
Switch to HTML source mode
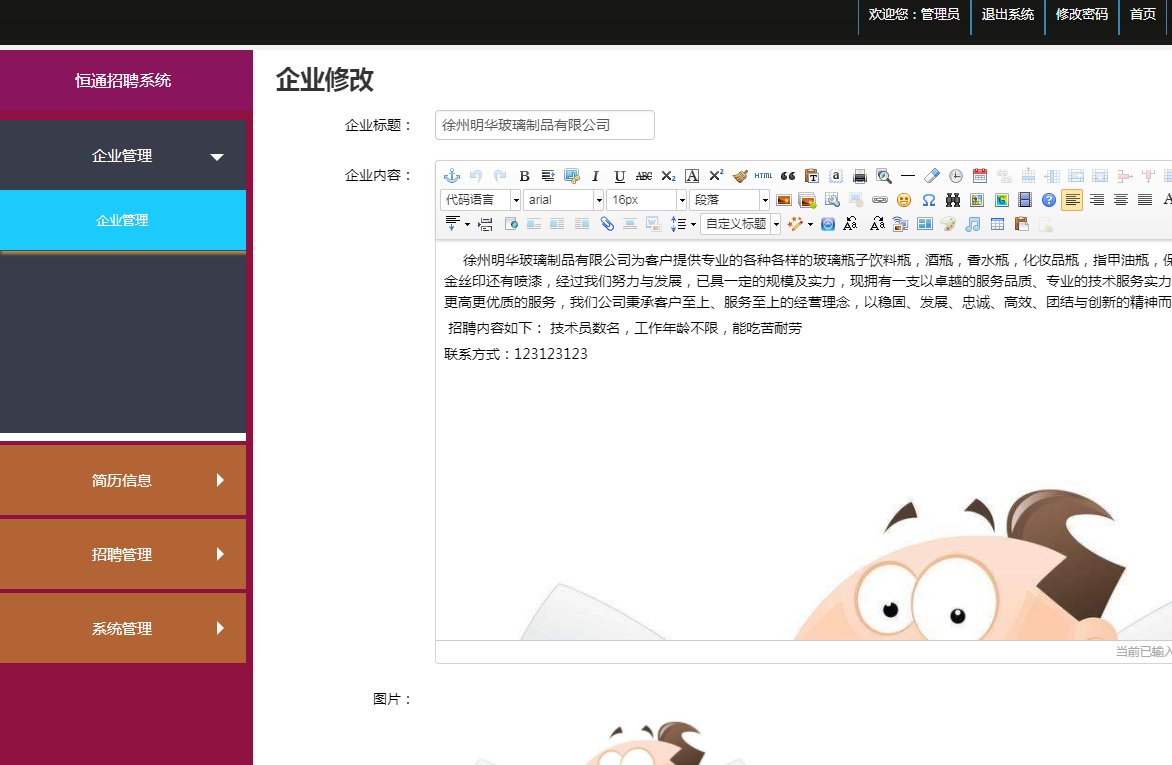(763, 176)
